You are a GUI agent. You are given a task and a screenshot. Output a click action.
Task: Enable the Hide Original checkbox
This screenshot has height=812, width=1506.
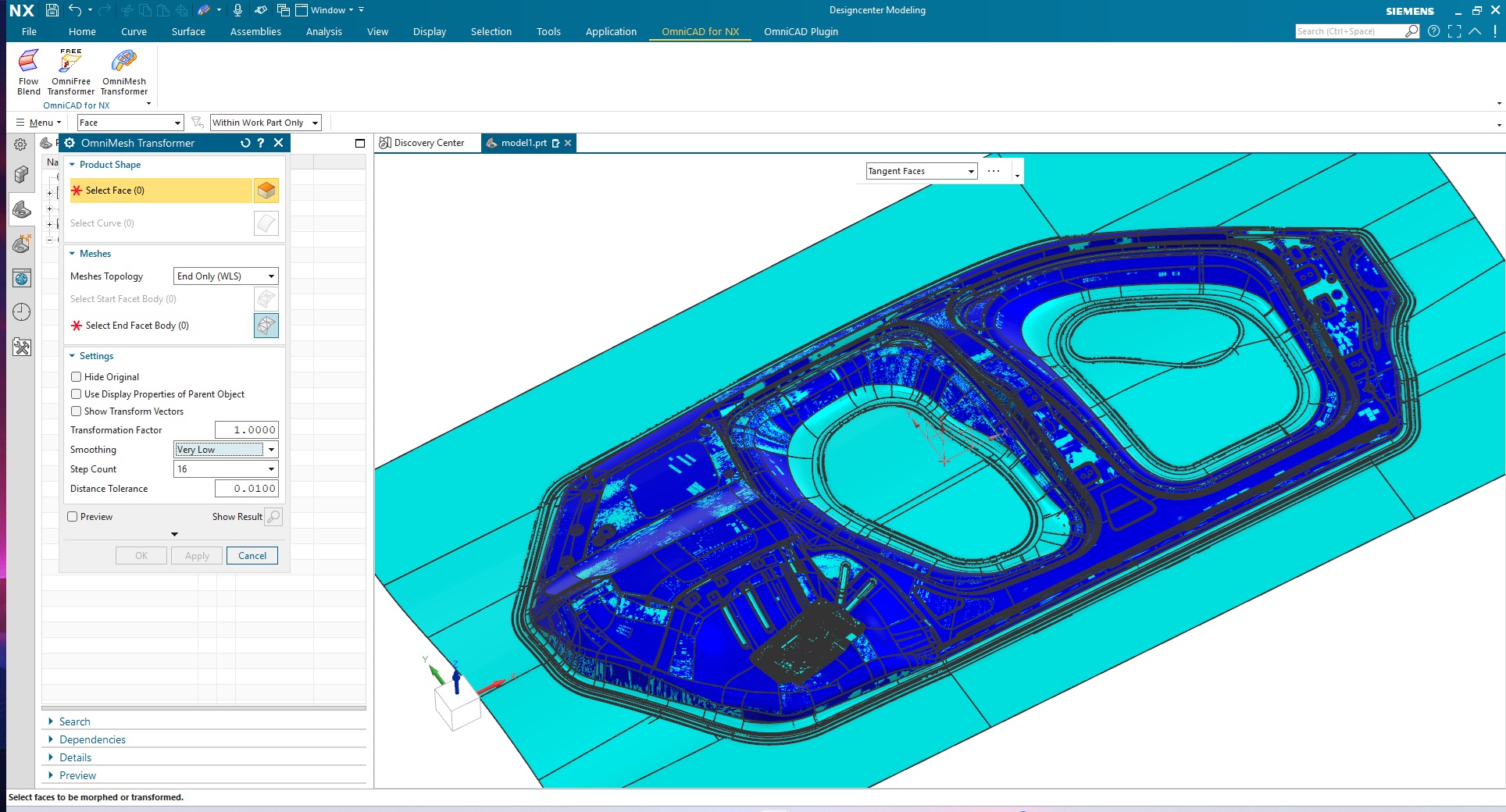coord(76,376)
